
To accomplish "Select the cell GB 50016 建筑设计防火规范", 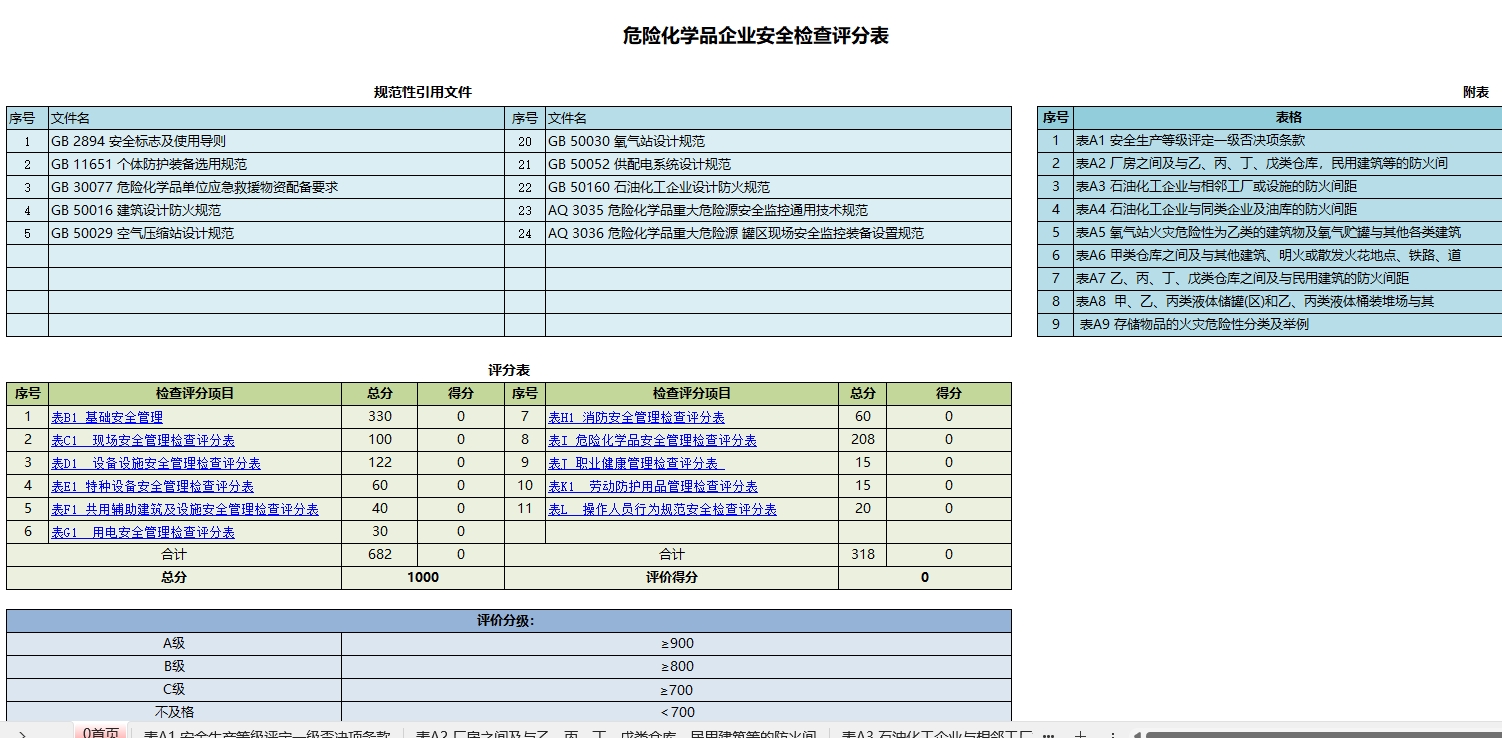I will tap(276, 210).
